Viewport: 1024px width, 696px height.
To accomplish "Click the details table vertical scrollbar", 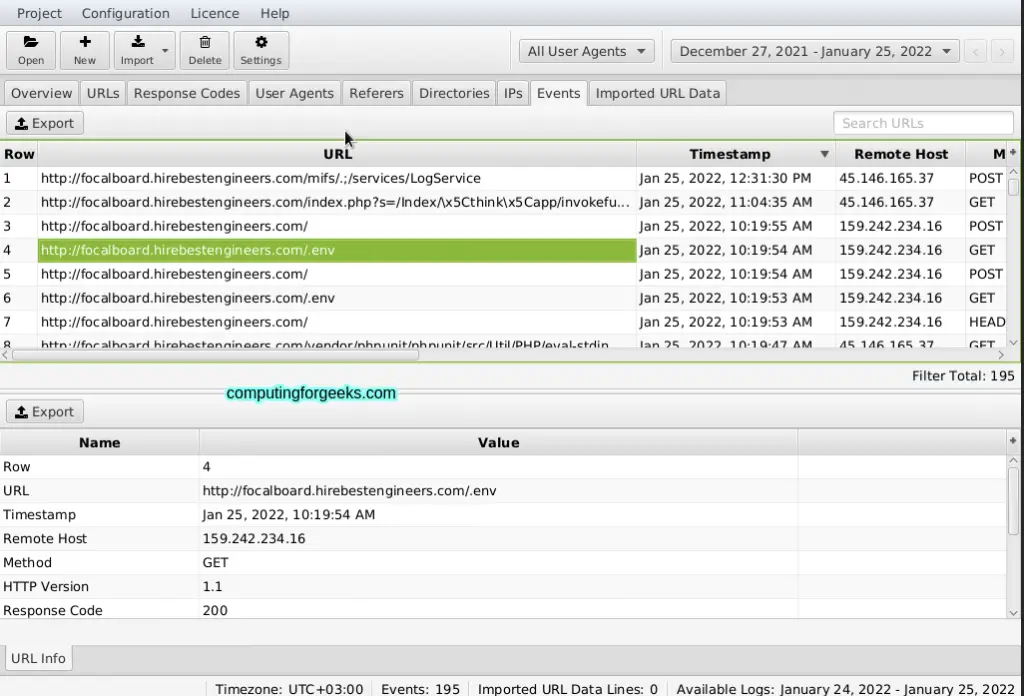I will pos(1013,501).
